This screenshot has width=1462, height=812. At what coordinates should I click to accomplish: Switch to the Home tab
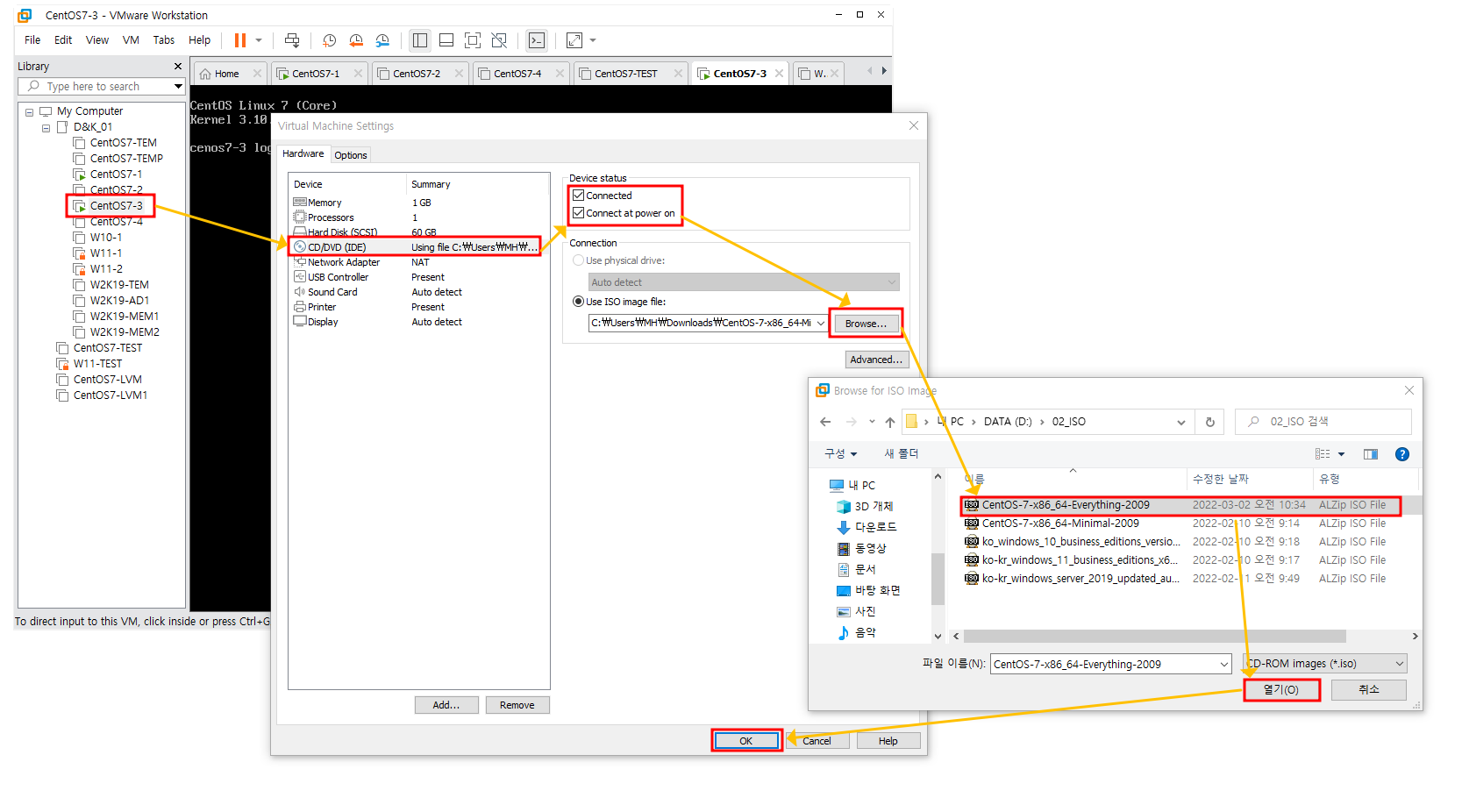(227, 74)
